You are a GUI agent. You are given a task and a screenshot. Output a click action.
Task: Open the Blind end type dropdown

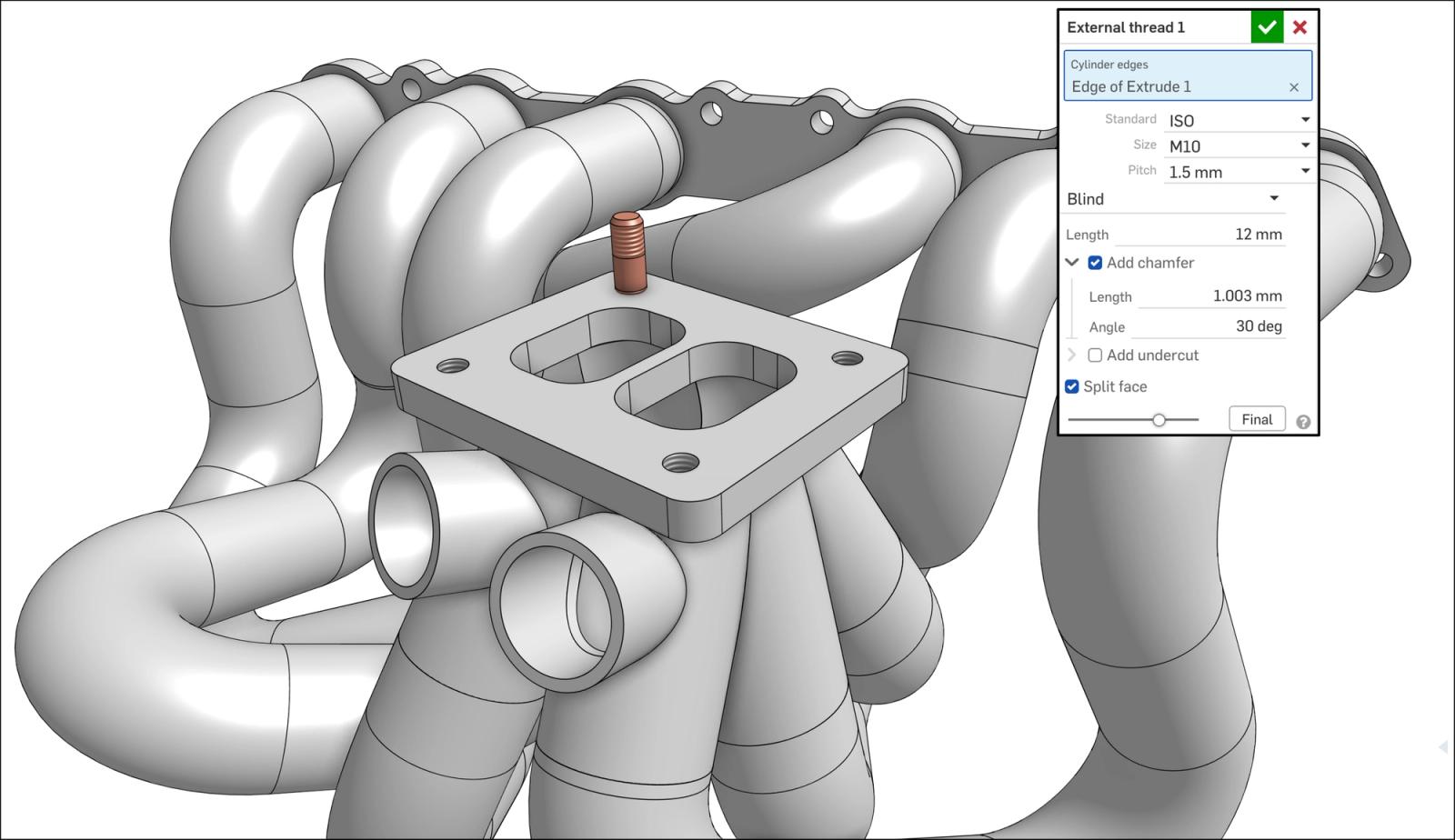[x=1173, y=199]
